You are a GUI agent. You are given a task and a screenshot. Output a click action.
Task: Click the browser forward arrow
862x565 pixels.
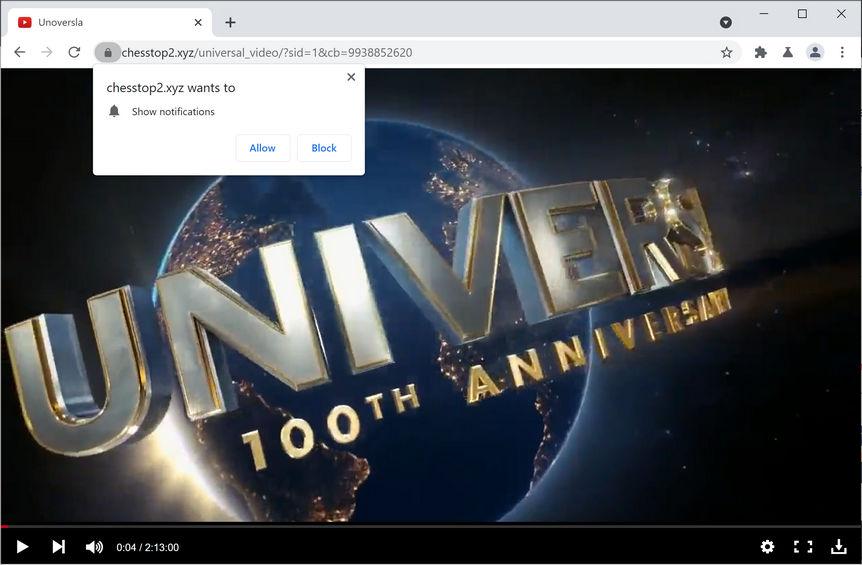tap(47, 52)
